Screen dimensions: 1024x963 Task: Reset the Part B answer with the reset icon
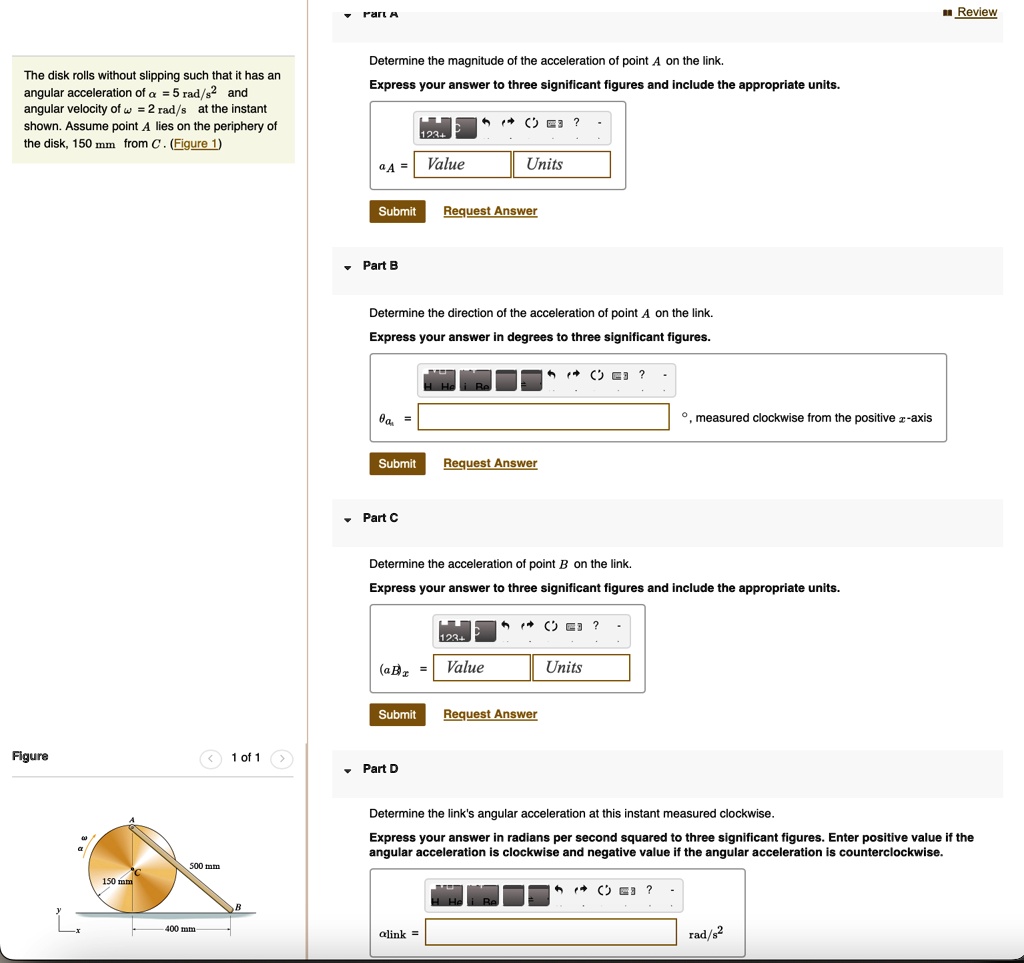(x=597, y=375)
